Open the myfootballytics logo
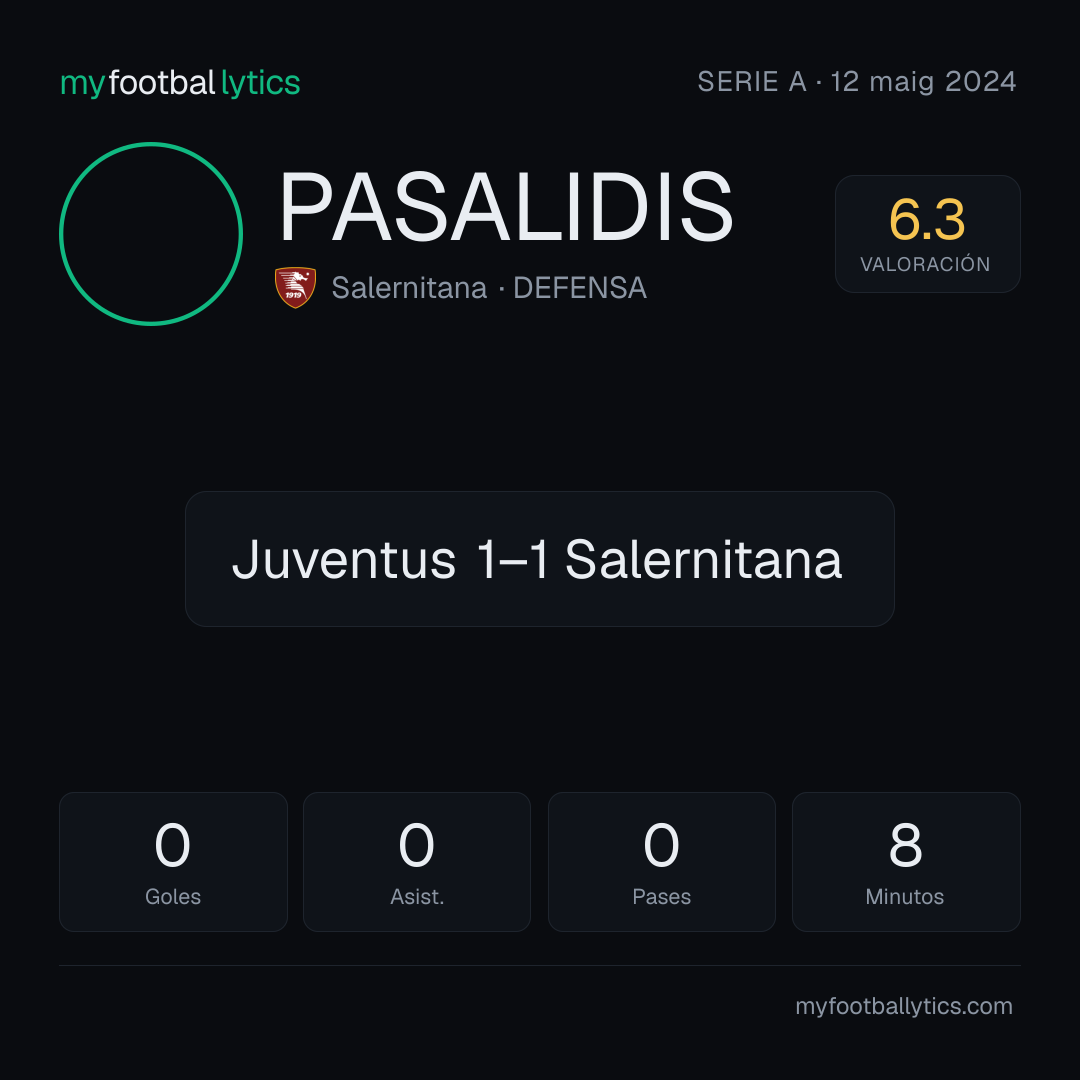The height and width of the screenshot is (1080, 1080). (180, 83)
